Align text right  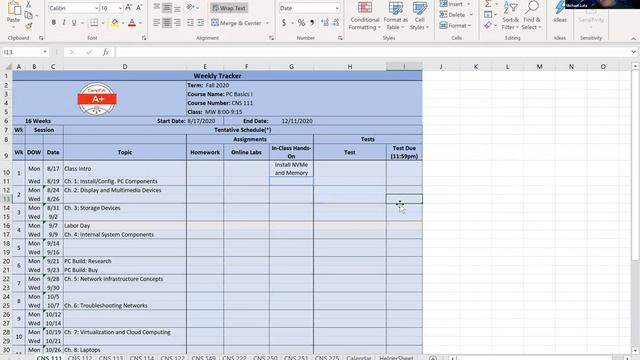tap(177, 23)
